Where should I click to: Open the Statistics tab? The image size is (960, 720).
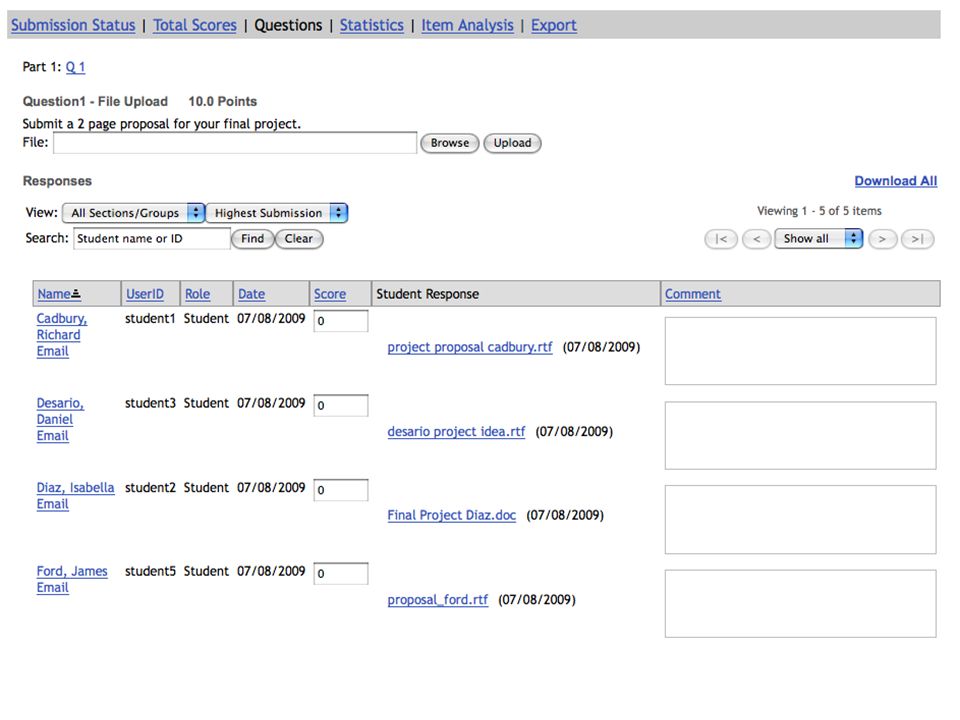pyautogui.click(x=372, y=25)
